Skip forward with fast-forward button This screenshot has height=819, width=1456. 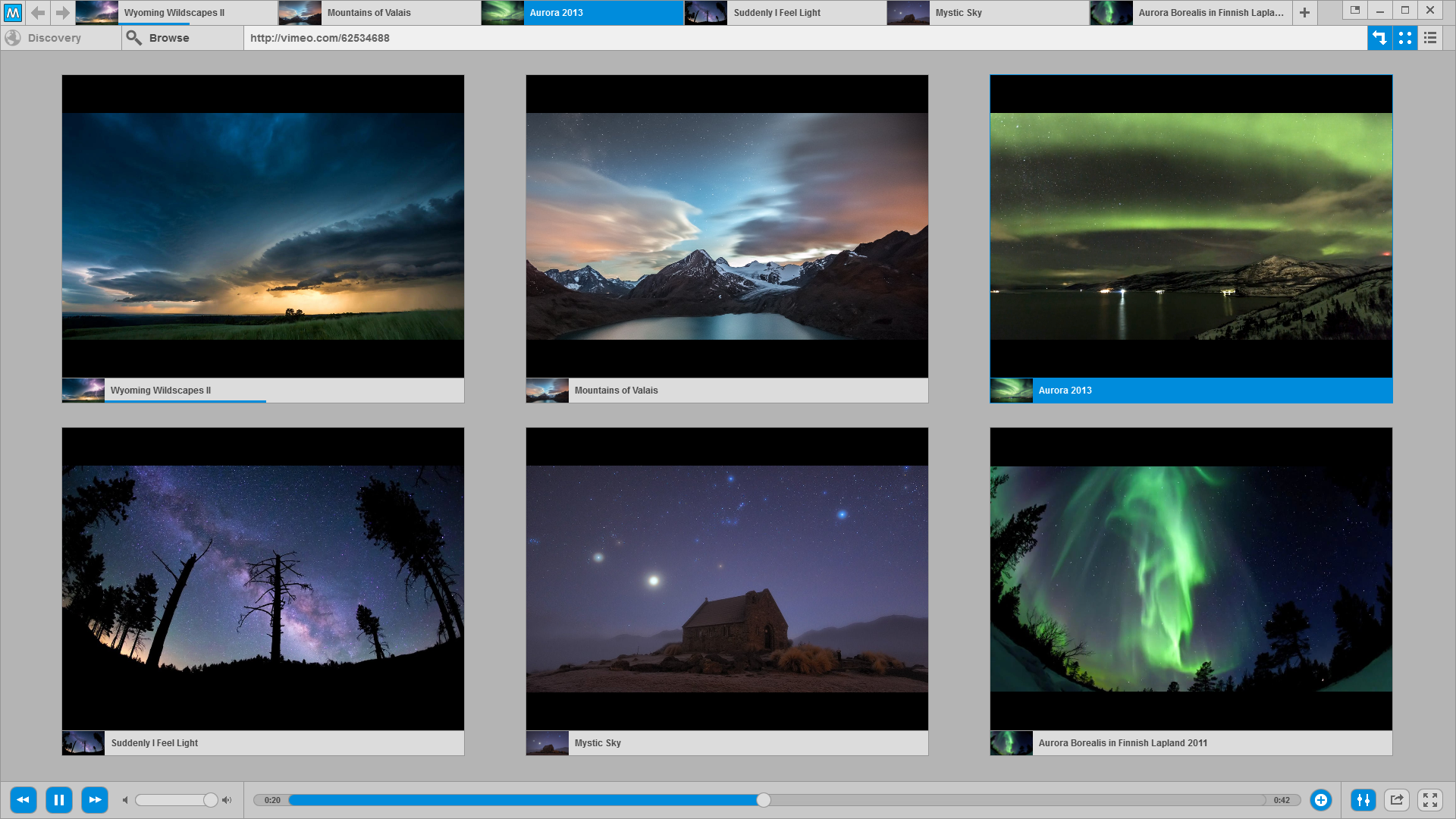pyautogui.click(x=95, y=800)
